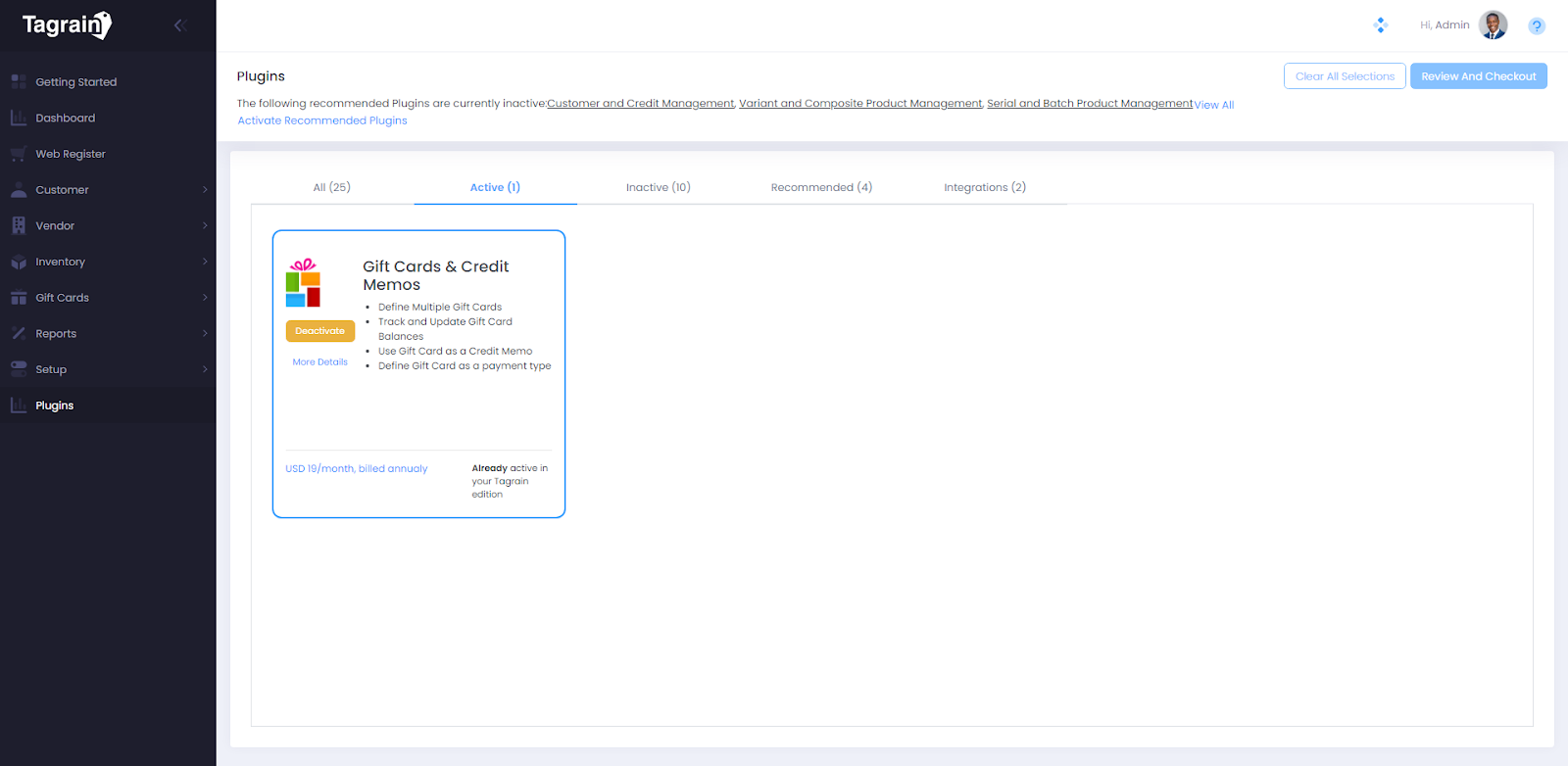Click the Inventory box icon
Screen dimensions: 1568x766
[x=19, y=262]
